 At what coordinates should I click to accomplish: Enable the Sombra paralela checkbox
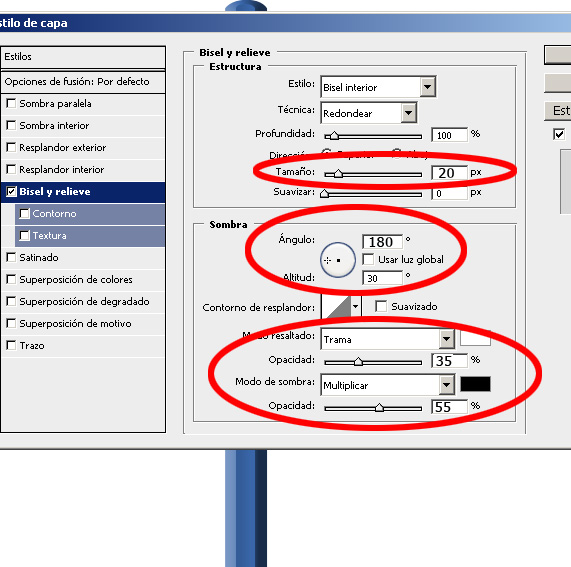point(11,103)
